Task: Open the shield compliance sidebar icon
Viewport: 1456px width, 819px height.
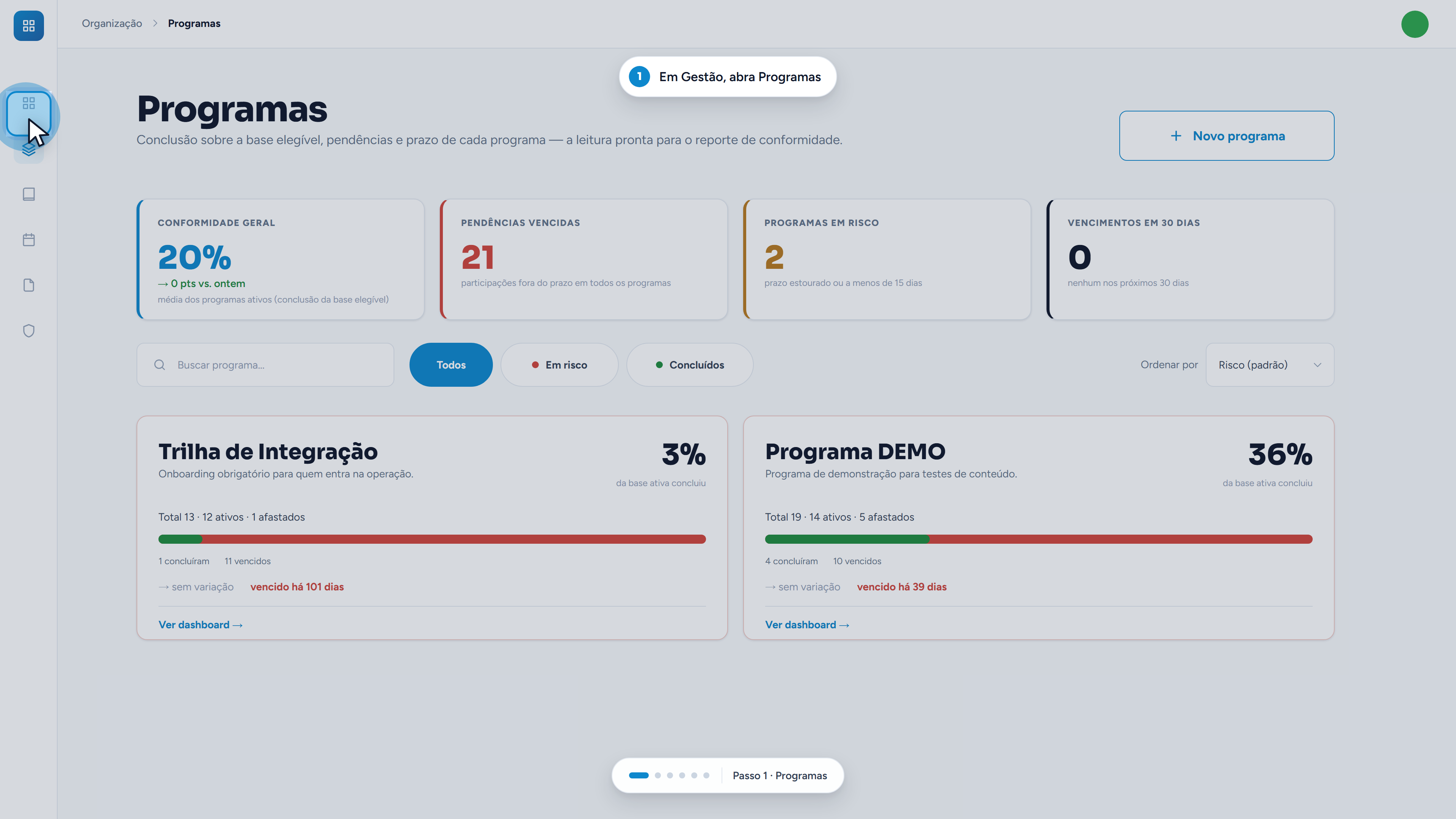Action: tap(28, 331)
